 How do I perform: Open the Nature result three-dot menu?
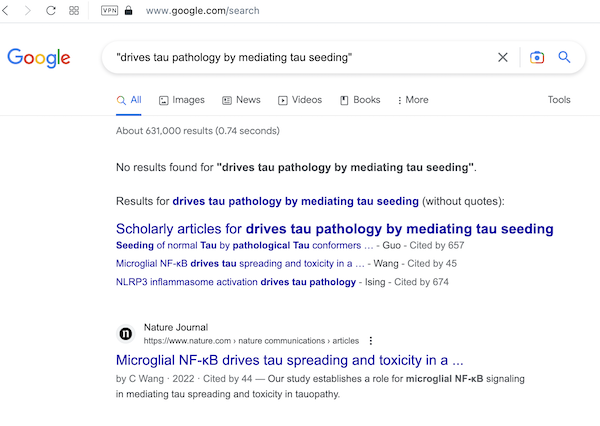pos(370,341)
